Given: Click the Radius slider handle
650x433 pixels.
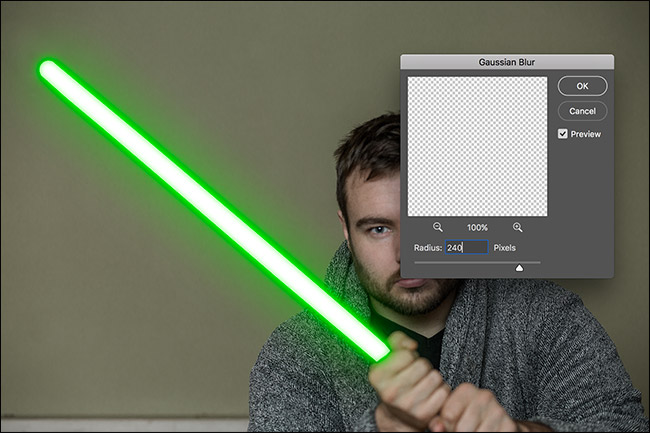Looking at the screenshot, I should [519, 268].
